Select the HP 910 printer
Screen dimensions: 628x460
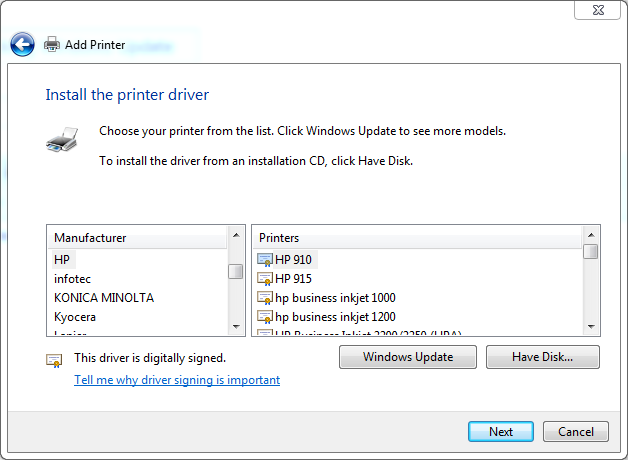pos(293,260)
